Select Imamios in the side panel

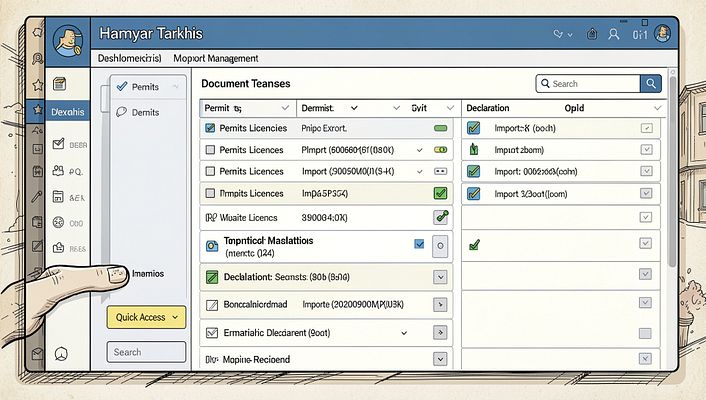pos(148,274)
